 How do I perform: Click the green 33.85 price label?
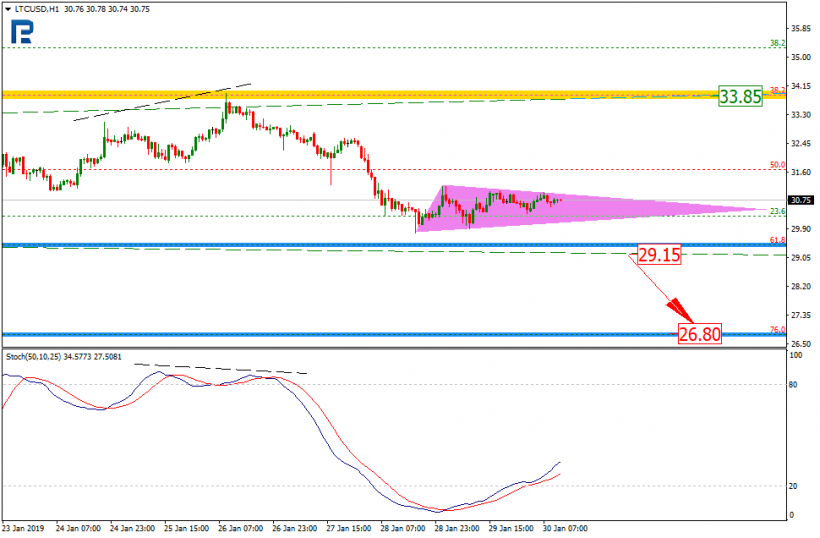coord(741,96)
